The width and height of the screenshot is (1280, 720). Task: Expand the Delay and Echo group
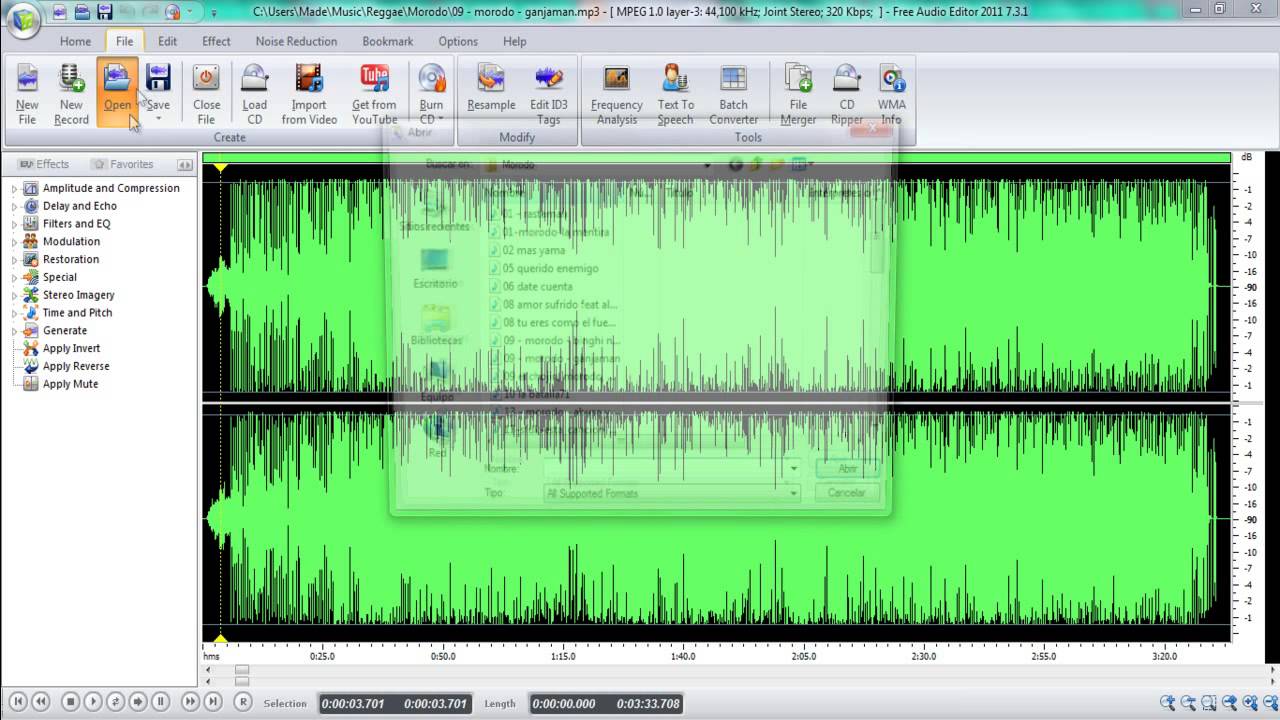15,206
